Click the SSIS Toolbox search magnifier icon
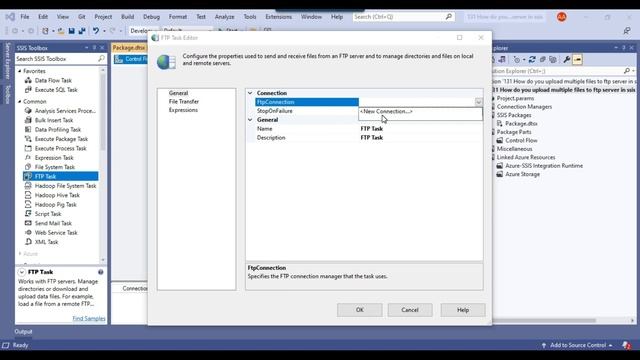640x360 pixels. pos(101,59)
